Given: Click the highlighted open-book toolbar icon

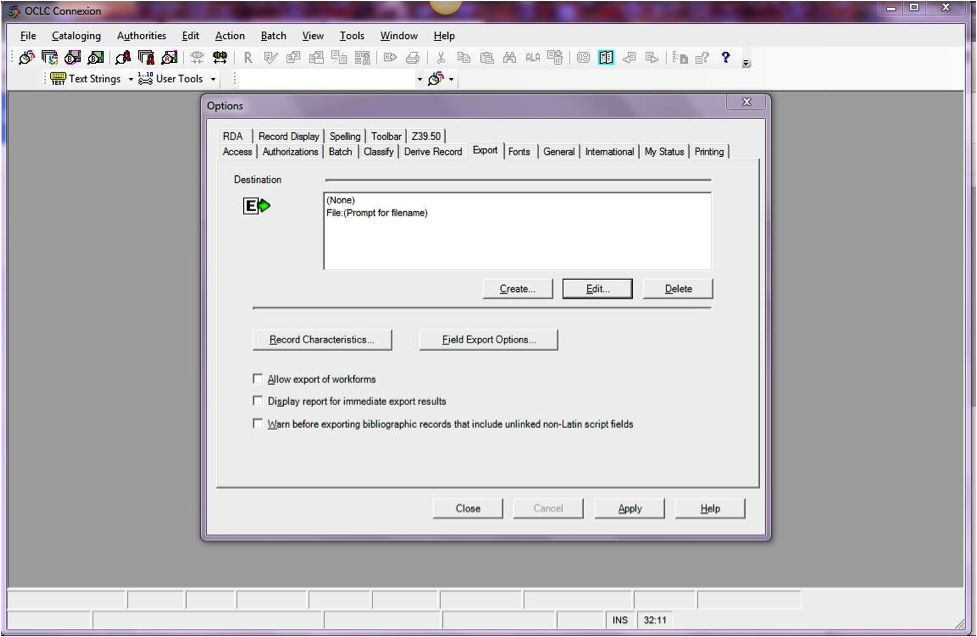Looking at the screenshot, I should (606, 58).
